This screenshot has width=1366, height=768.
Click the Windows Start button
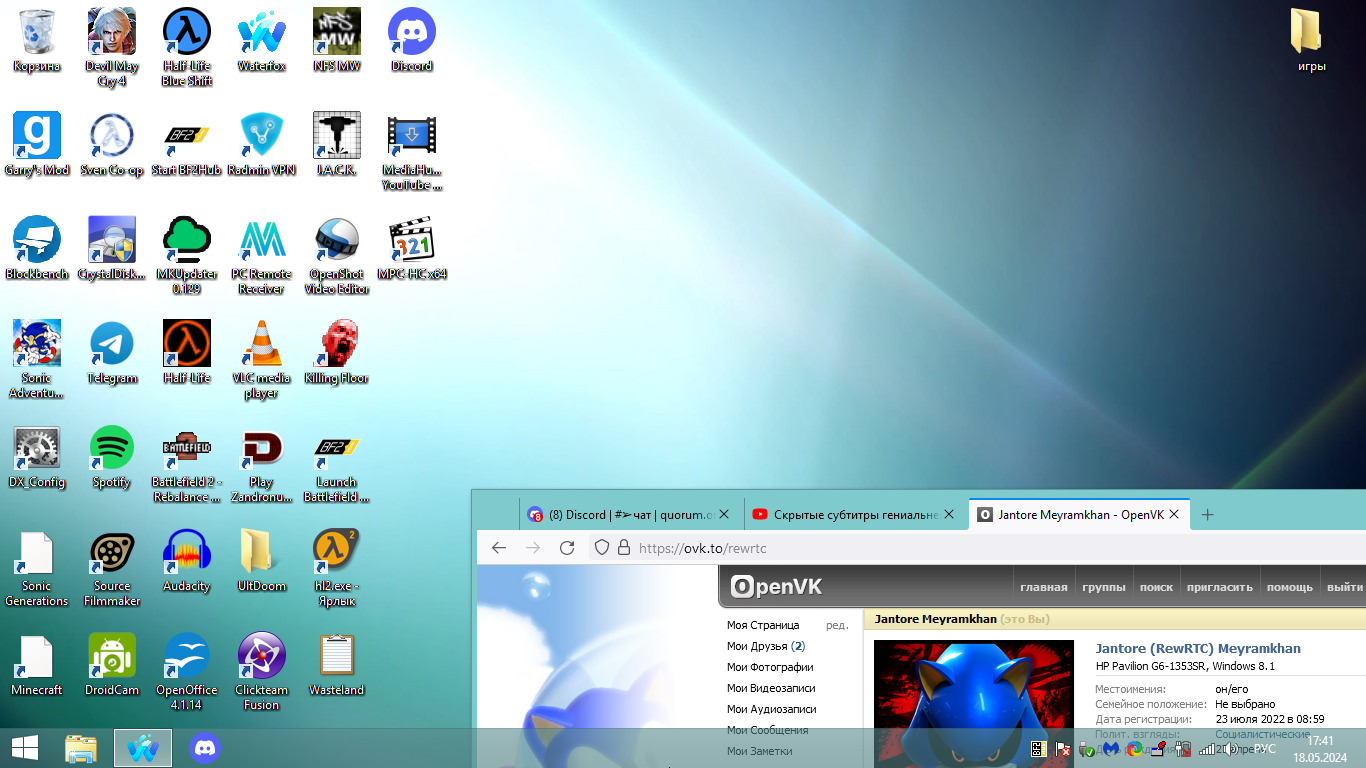point(25,748)
